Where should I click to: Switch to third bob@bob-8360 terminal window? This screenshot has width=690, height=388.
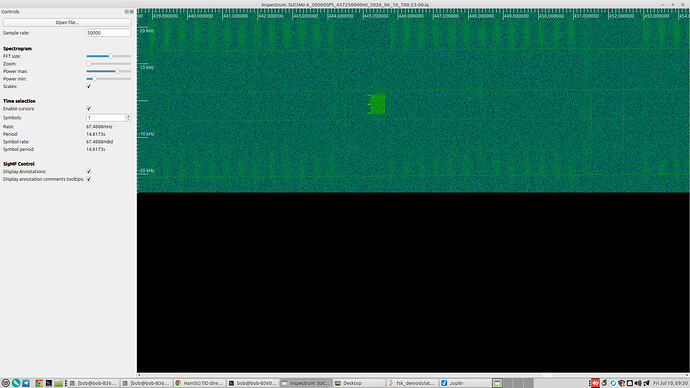point(252,383)
